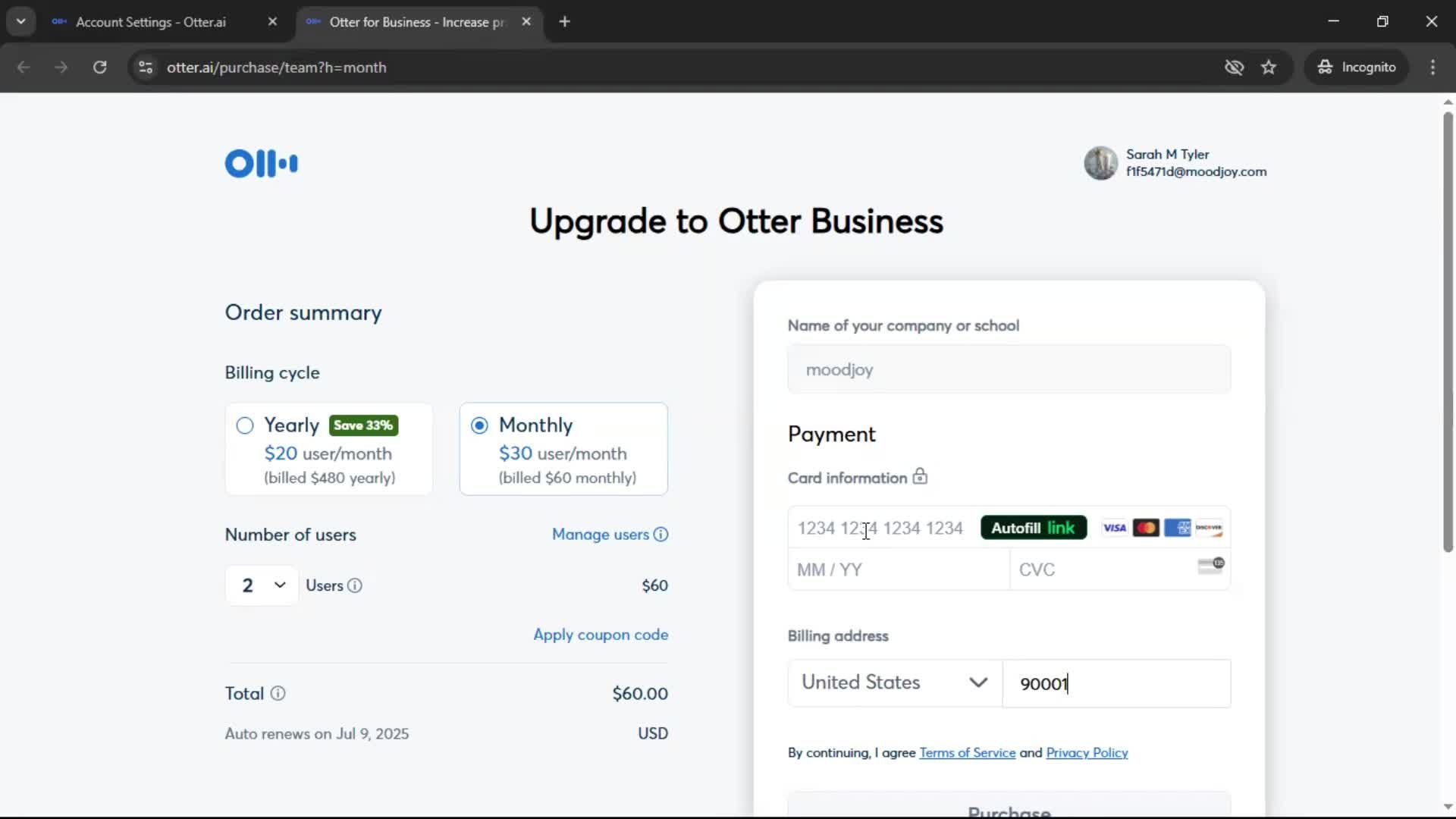
Task: Bookmark this page with star icon
Action: [x=1269, y=67]
